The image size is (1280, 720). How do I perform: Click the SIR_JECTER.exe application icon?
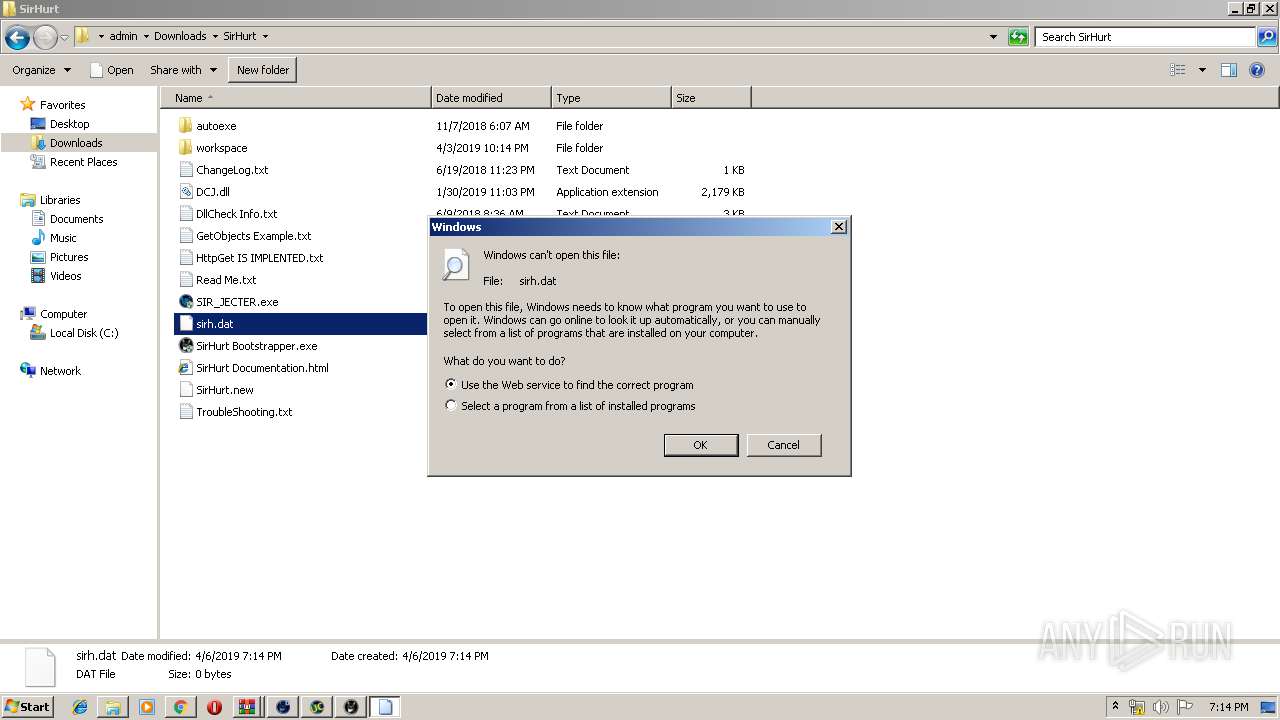point(186,302)
